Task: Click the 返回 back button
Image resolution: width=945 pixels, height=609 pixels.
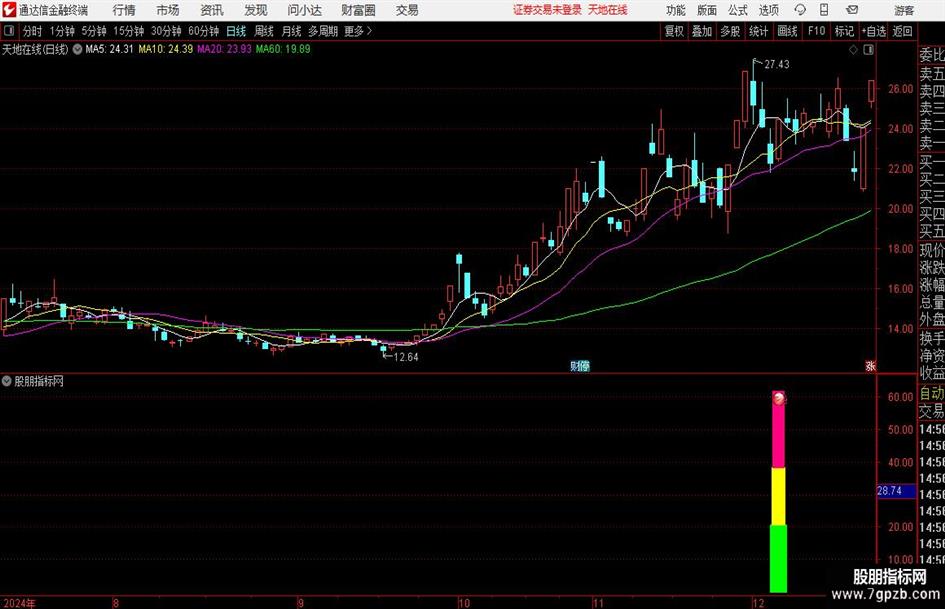Action: (902, 31)
